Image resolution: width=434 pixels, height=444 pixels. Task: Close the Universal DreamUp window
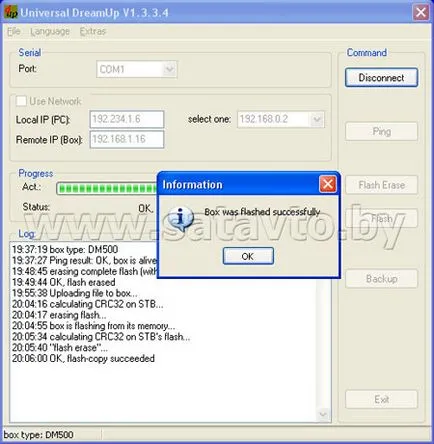(421, 13)
